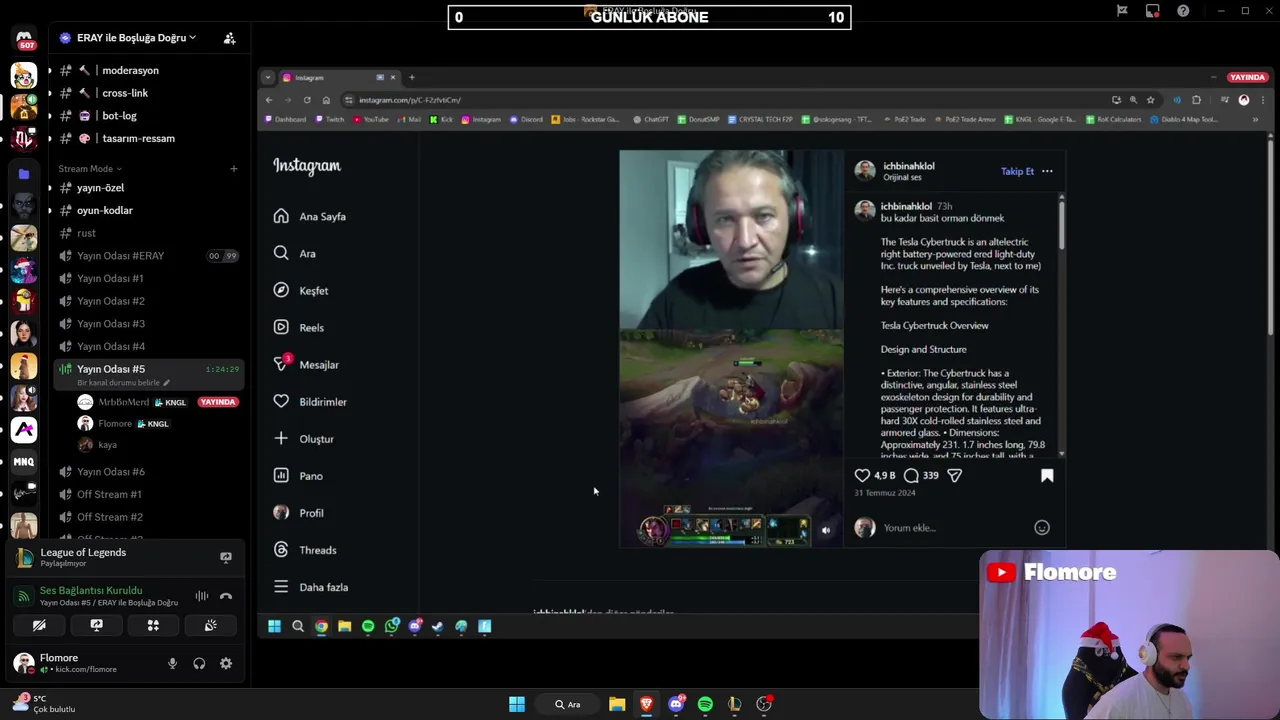Expand the Daha fazla menu
1280x720 pixels.
311,586
